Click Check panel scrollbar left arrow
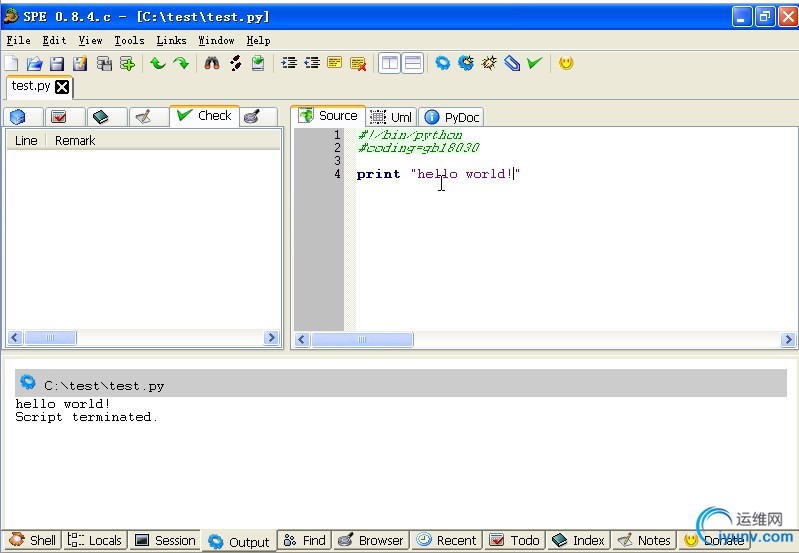Viewport: 799px width, 553px height. (x=15, y=337)
